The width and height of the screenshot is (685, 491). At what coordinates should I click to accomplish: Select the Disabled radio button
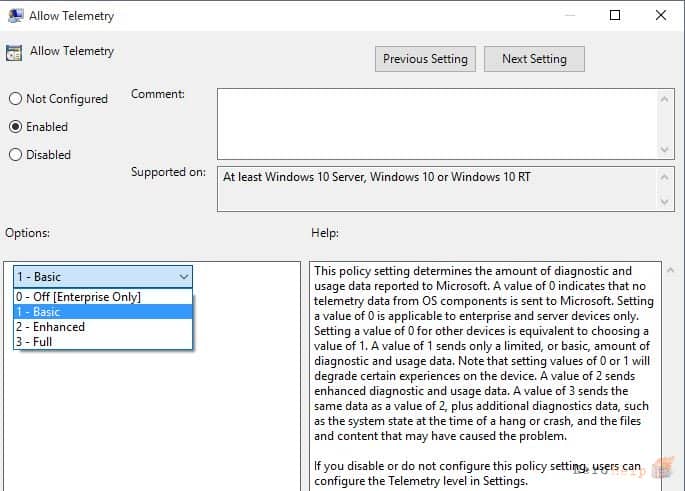15,155
